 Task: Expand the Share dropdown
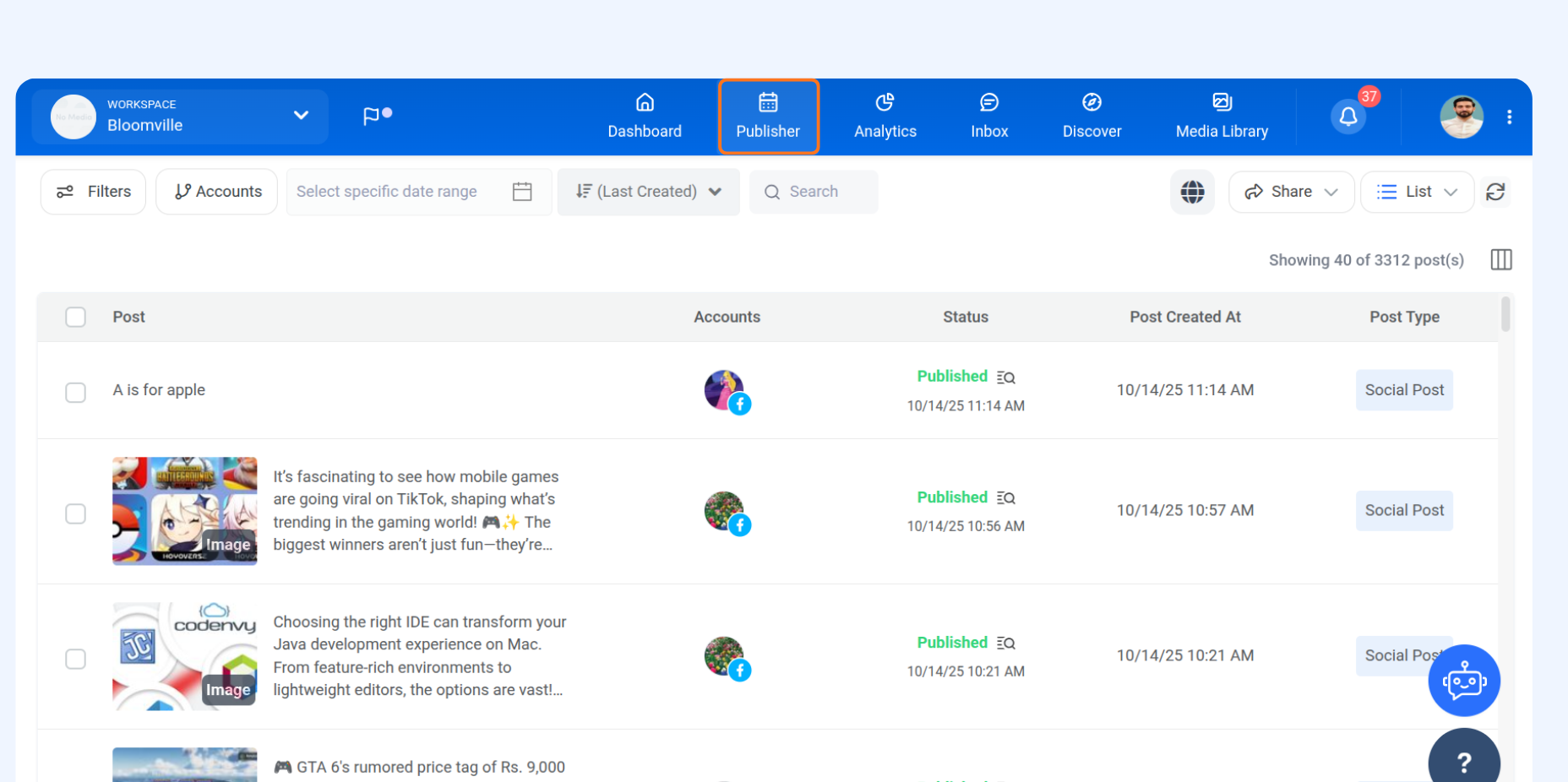tap(1291, 192)
